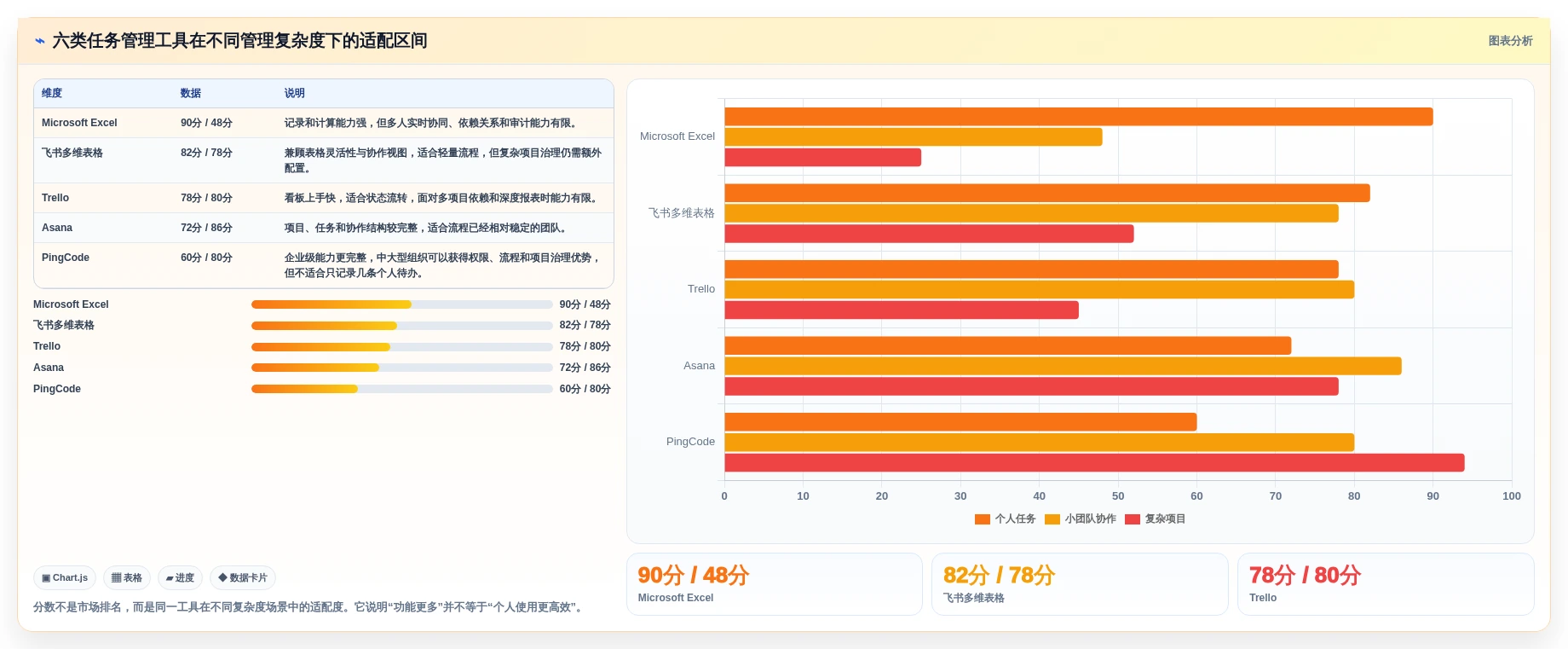Image resolution: width=1568 pixels, height=649 pixels.
Task: Click 飞书多维表格's orange 个人任务 chart bar
Action: coord(1047,193)
